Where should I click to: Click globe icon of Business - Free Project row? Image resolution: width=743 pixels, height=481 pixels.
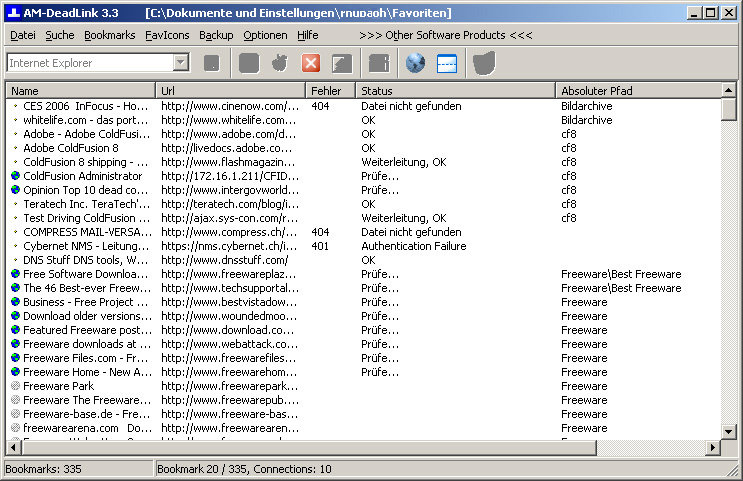click(15, 302)
